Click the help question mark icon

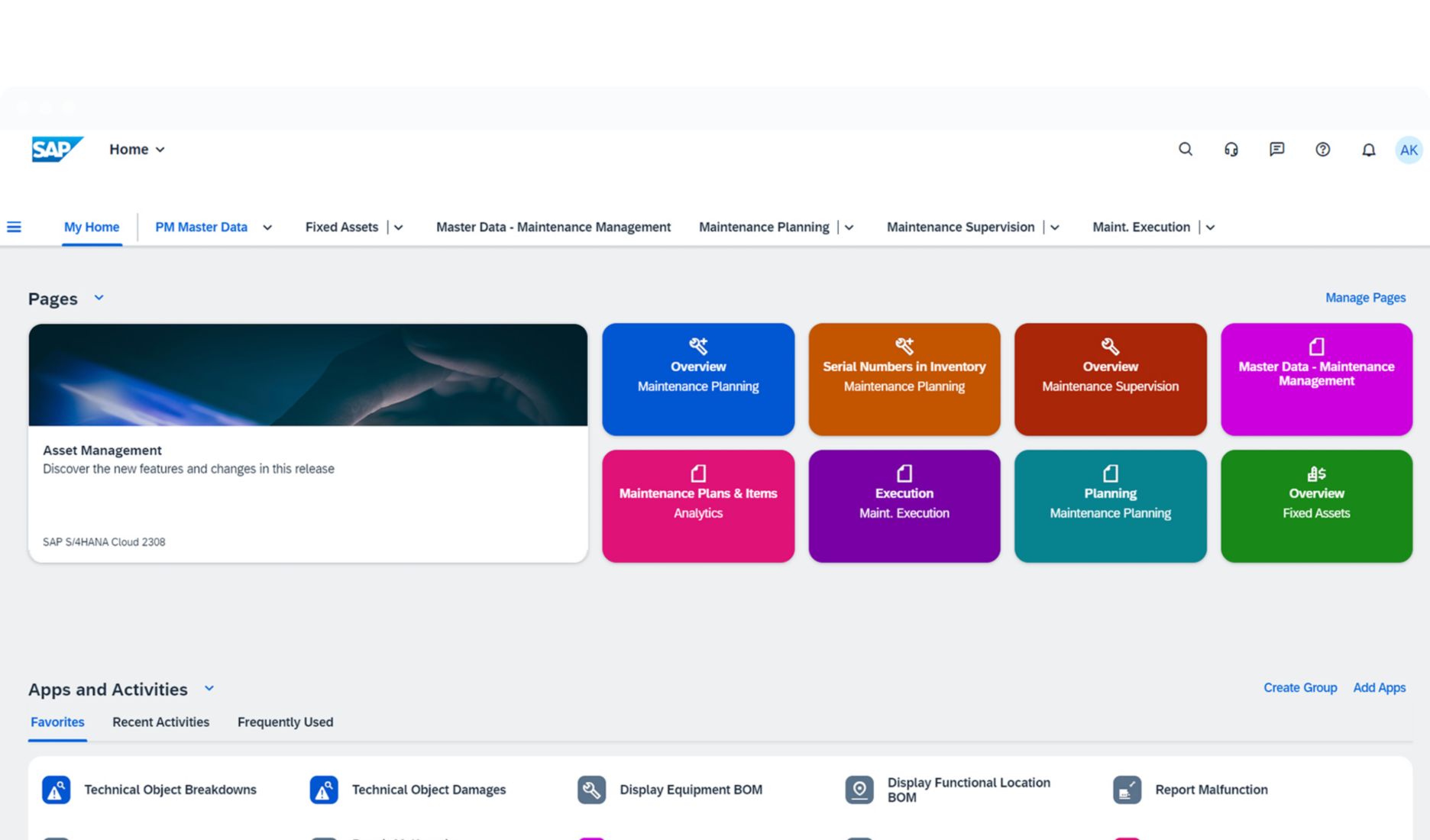[x=1322, y=150]
